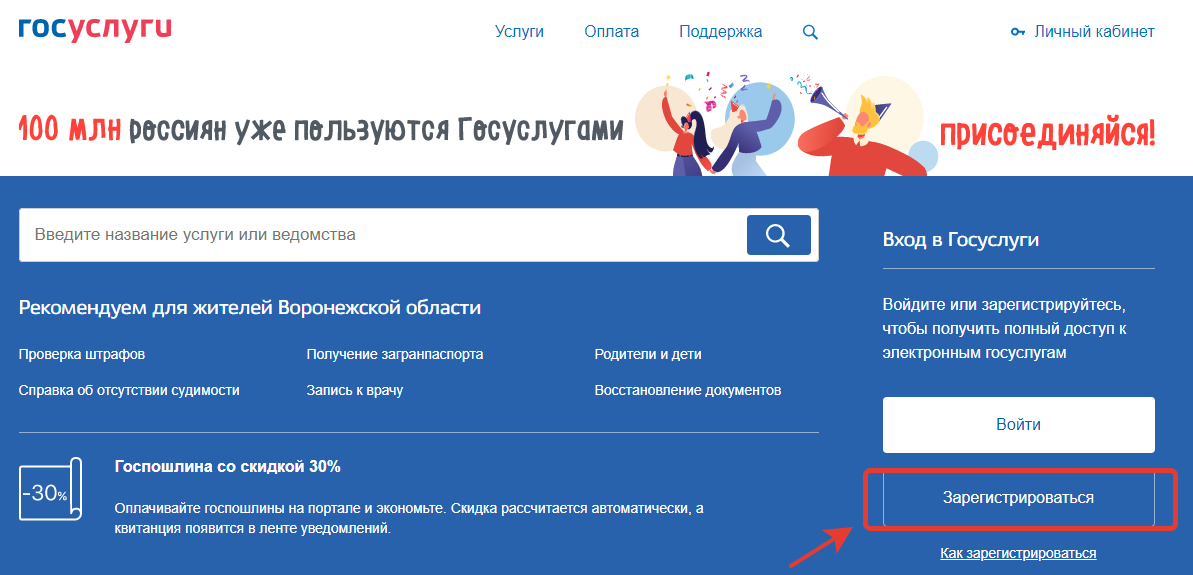Open Восстановление документов link
This screenshot has height=575, width=1193.
687,390
